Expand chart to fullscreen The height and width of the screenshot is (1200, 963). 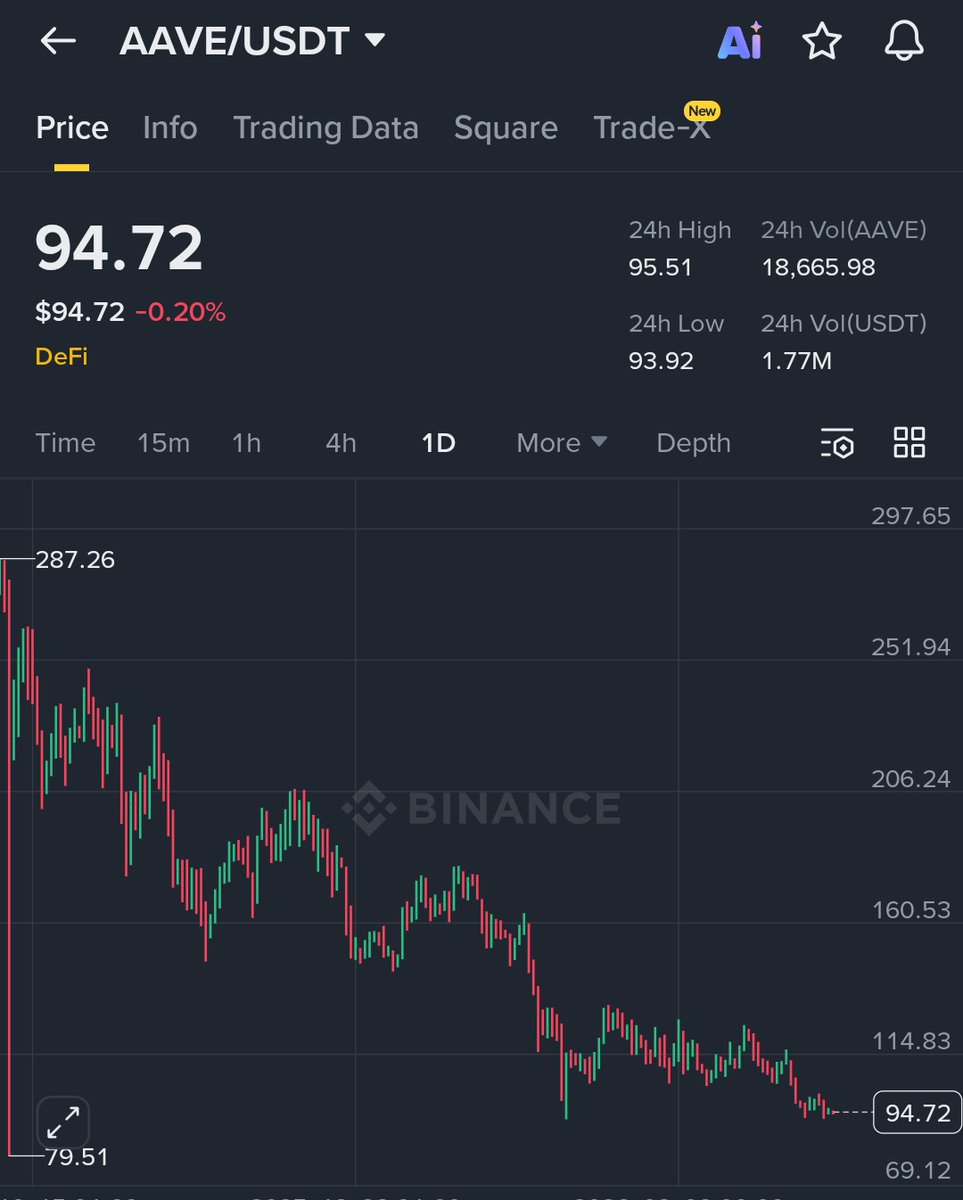tap(63, 1123)
